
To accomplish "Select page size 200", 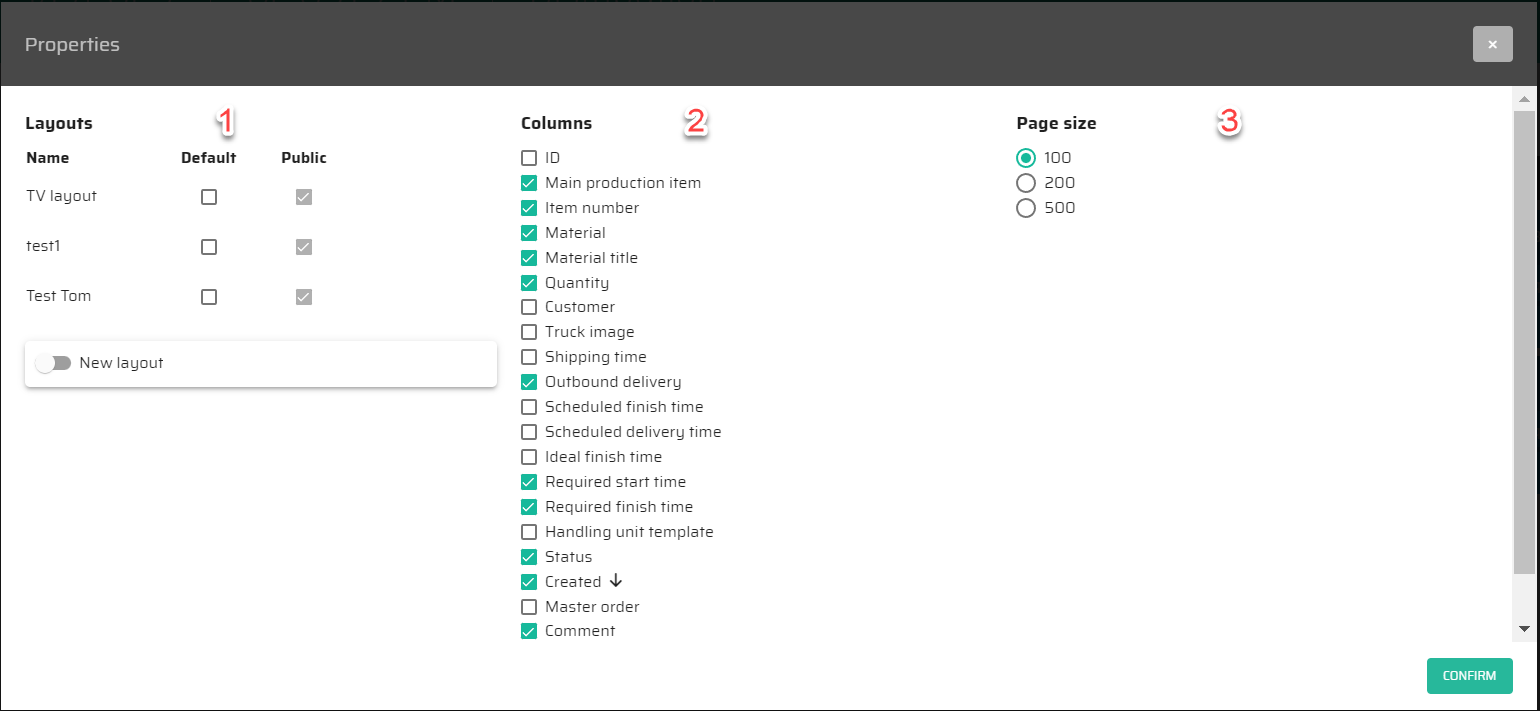I will (1025, 183).
